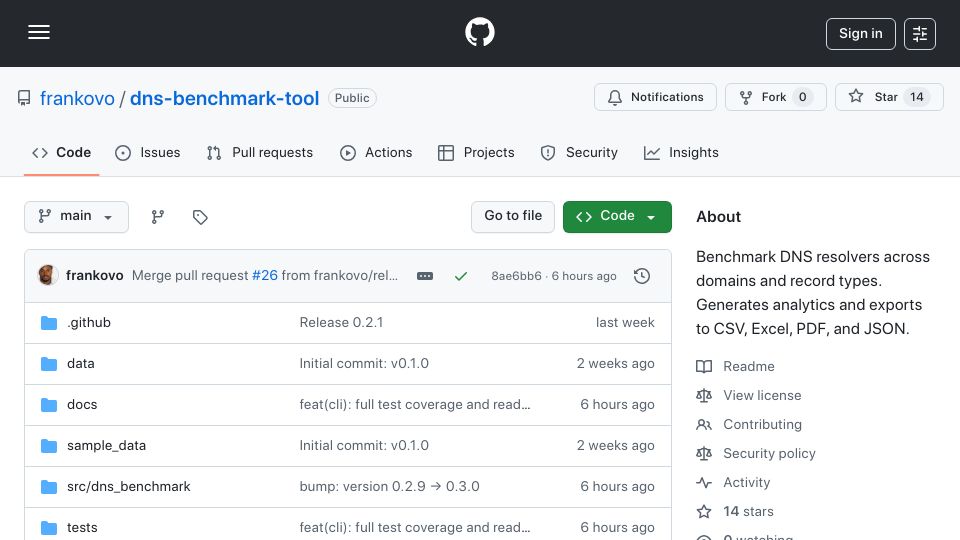Click the fork count badge 0
The image size is (960, 540).
[802, 97]
